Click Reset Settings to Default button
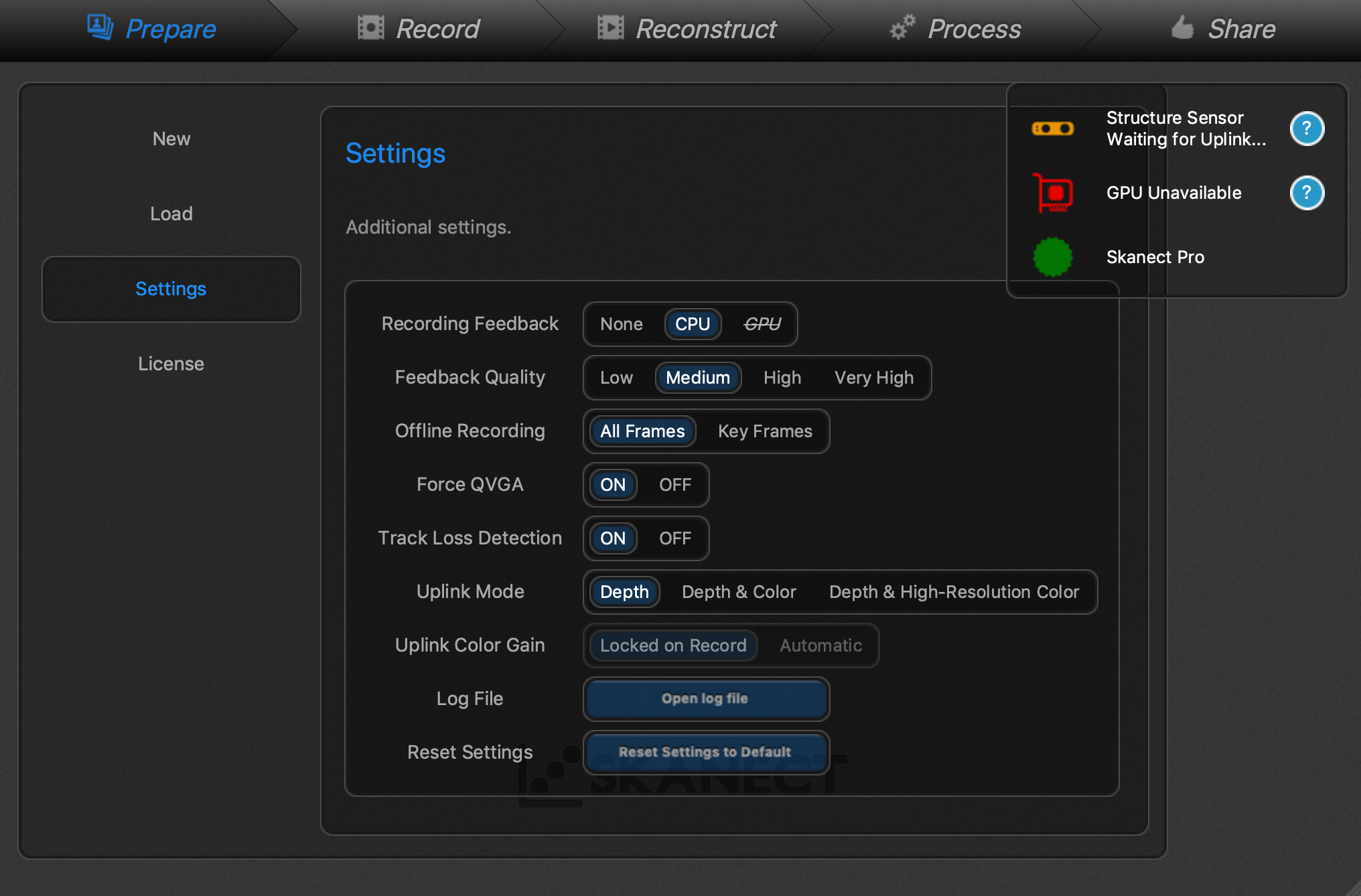The height and width of the screenshot is (896, 1361). 705,752
